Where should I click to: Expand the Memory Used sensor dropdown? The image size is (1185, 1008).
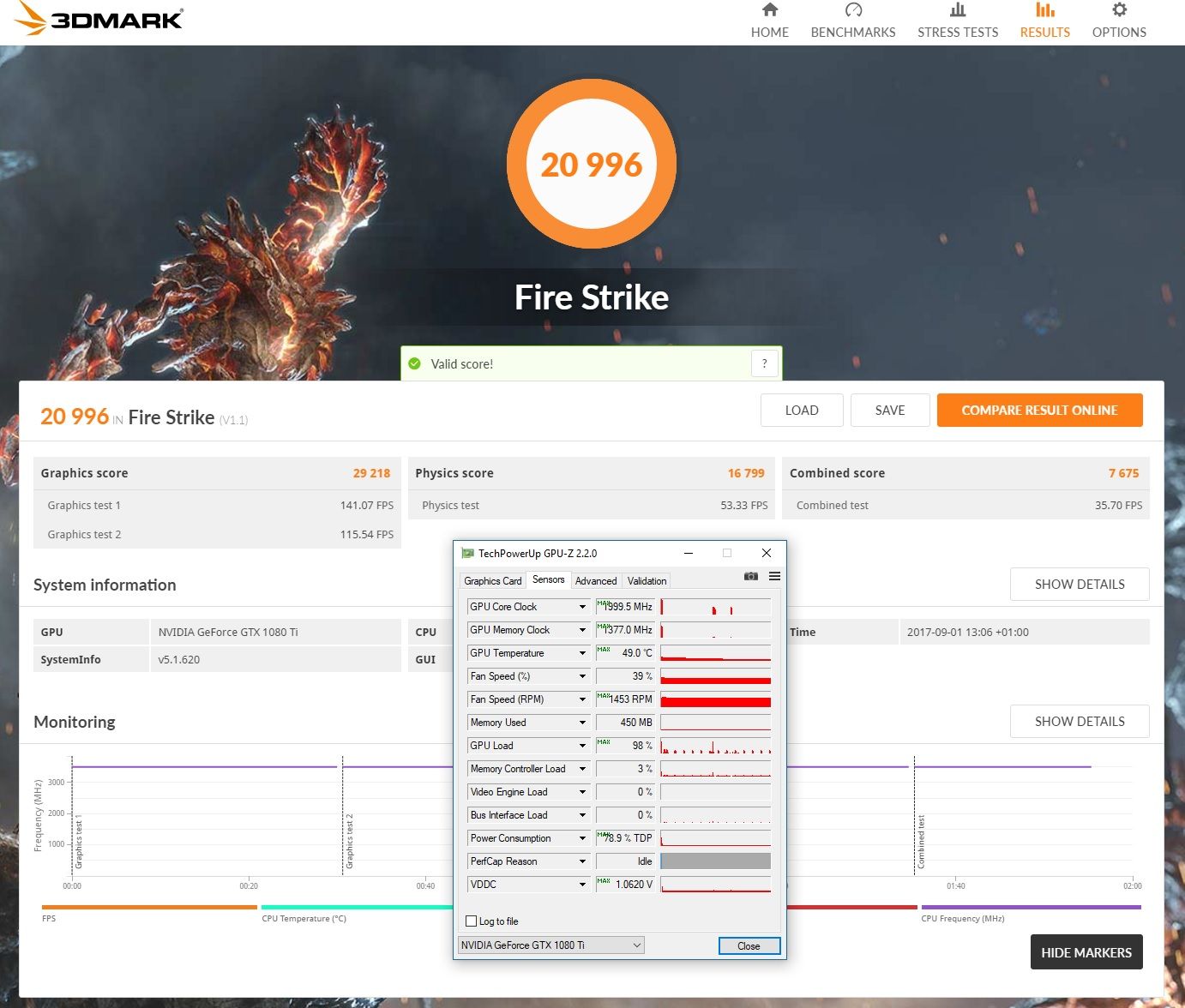point(582,723)
